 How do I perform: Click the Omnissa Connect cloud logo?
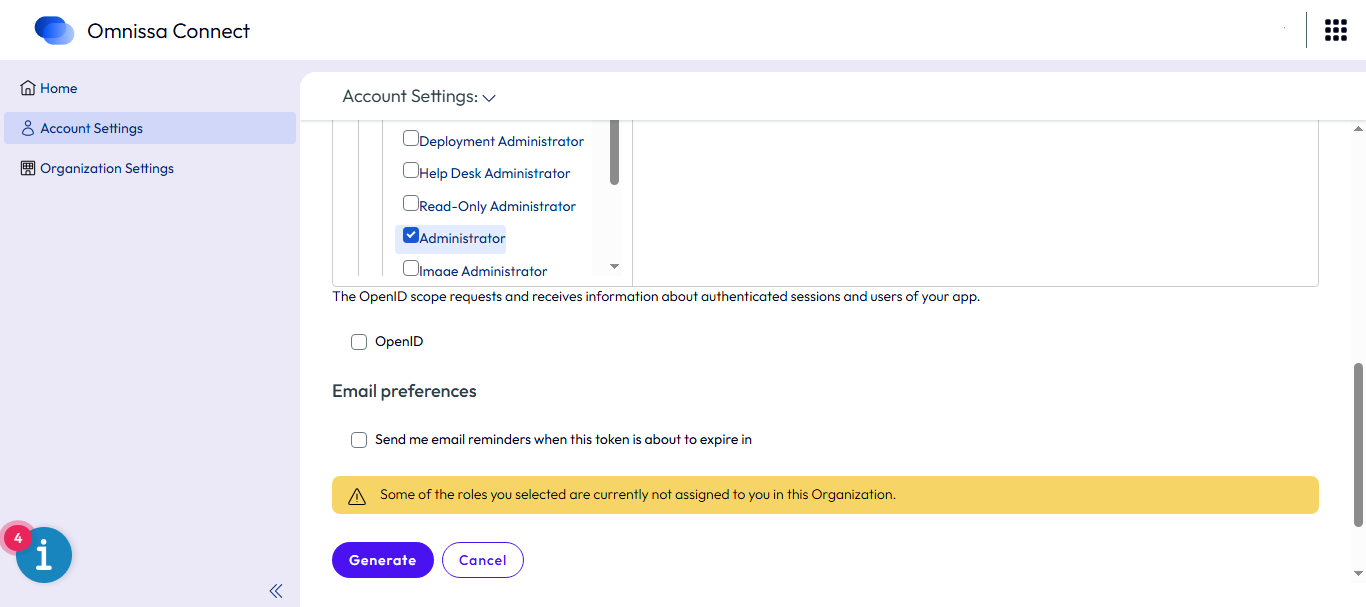pyautogui.click(x=54, y=31)
